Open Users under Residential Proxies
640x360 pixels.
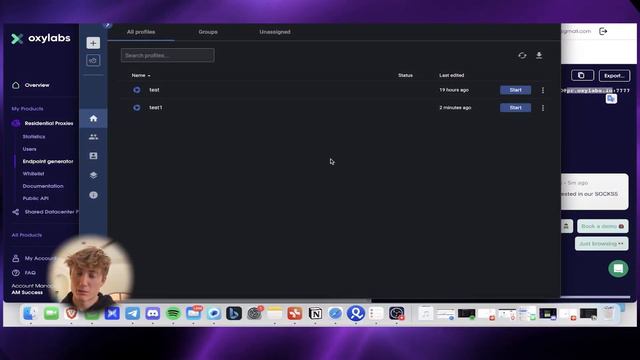29,149
